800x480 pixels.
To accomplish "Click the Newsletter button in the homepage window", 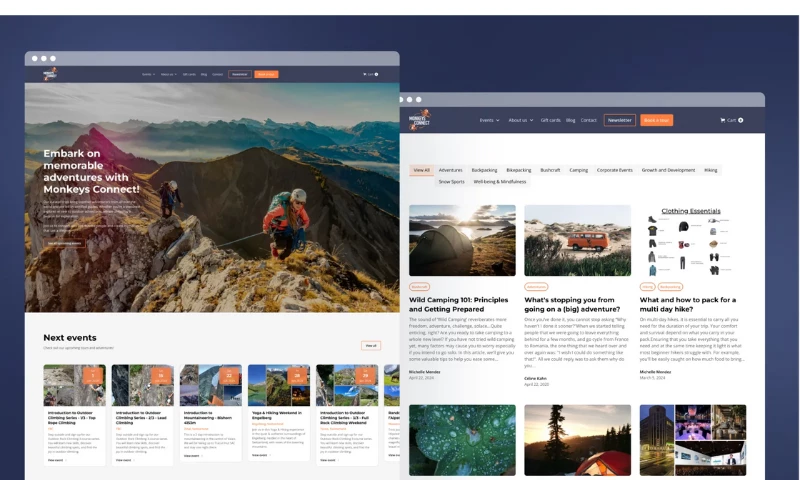I will coord(240,74).
